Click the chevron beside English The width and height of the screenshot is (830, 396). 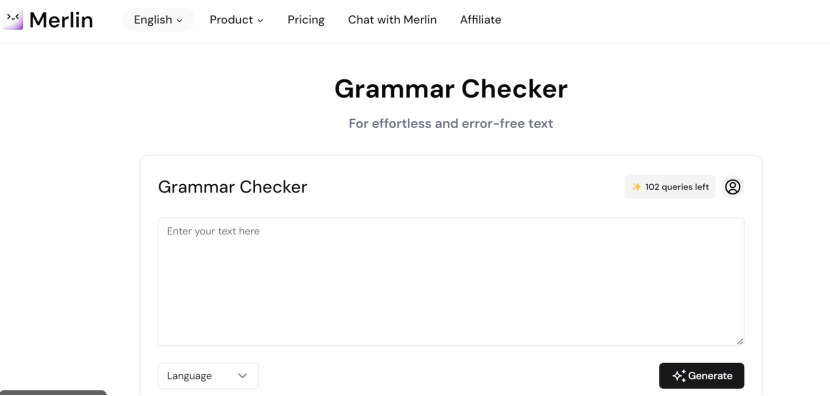pyautogui.click(x=179, y=21)
